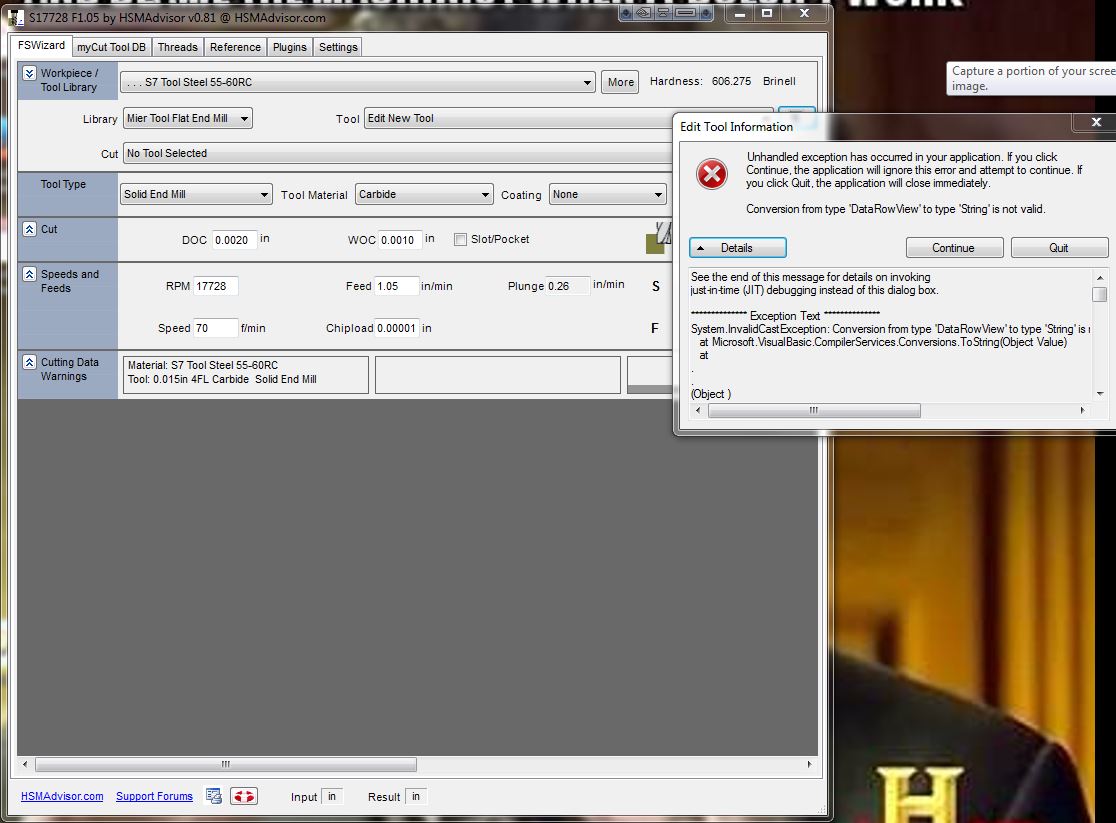The height and width of the screenshot is (823, 1116).
Task: Click the red lifebuoy help icon
Action: (243, 796)
